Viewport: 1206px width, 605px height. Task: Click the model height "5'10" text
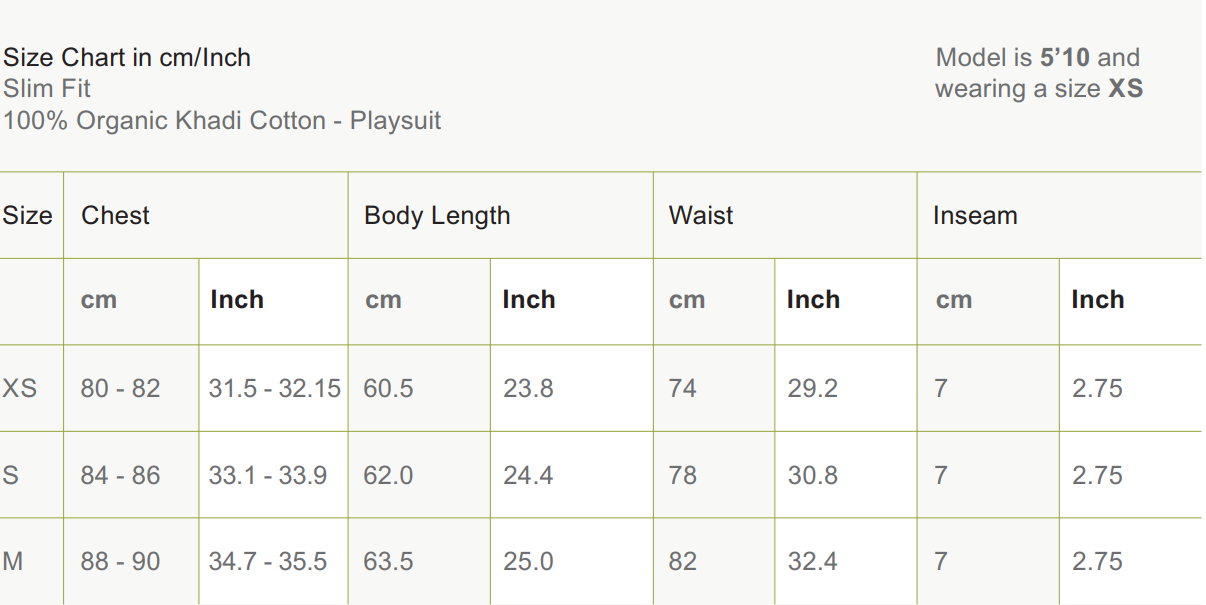point(1065,58)
